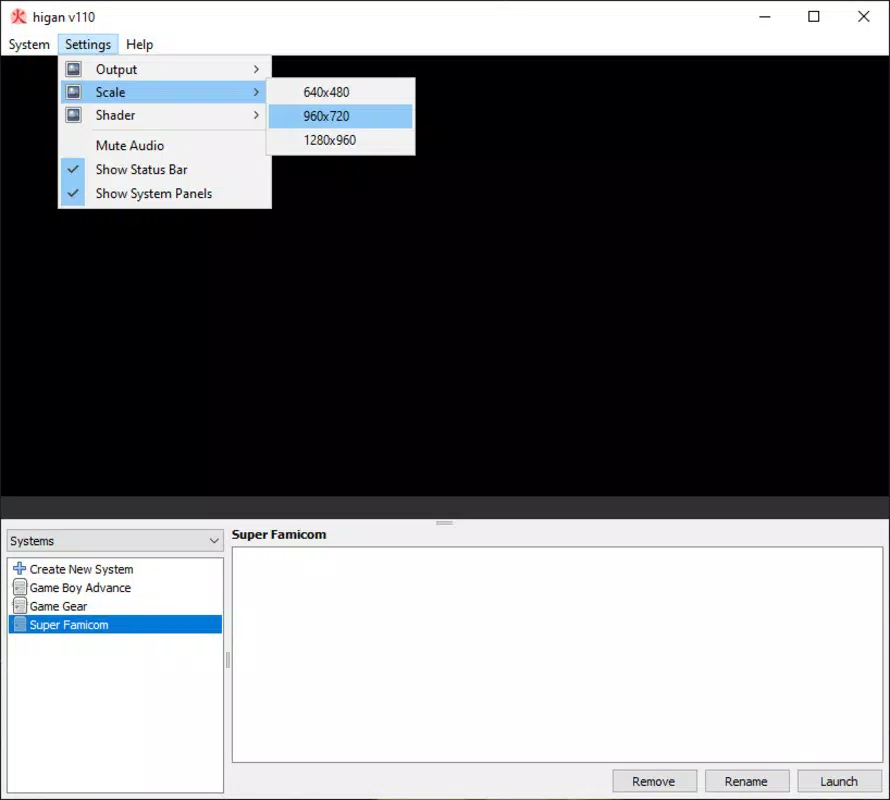Viewport: 890px width, 800px height.
Task: Click the Super Famicom panel heading
Action: point(279,534)
